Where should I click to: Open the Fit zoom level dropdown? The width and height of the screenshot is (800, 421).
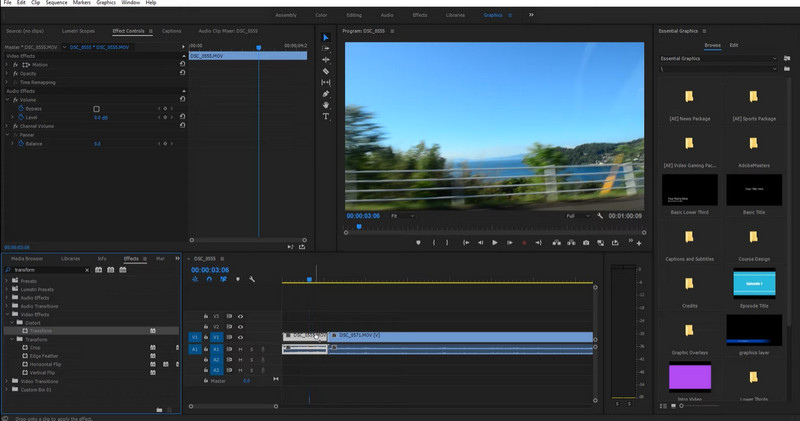[403, 216]
